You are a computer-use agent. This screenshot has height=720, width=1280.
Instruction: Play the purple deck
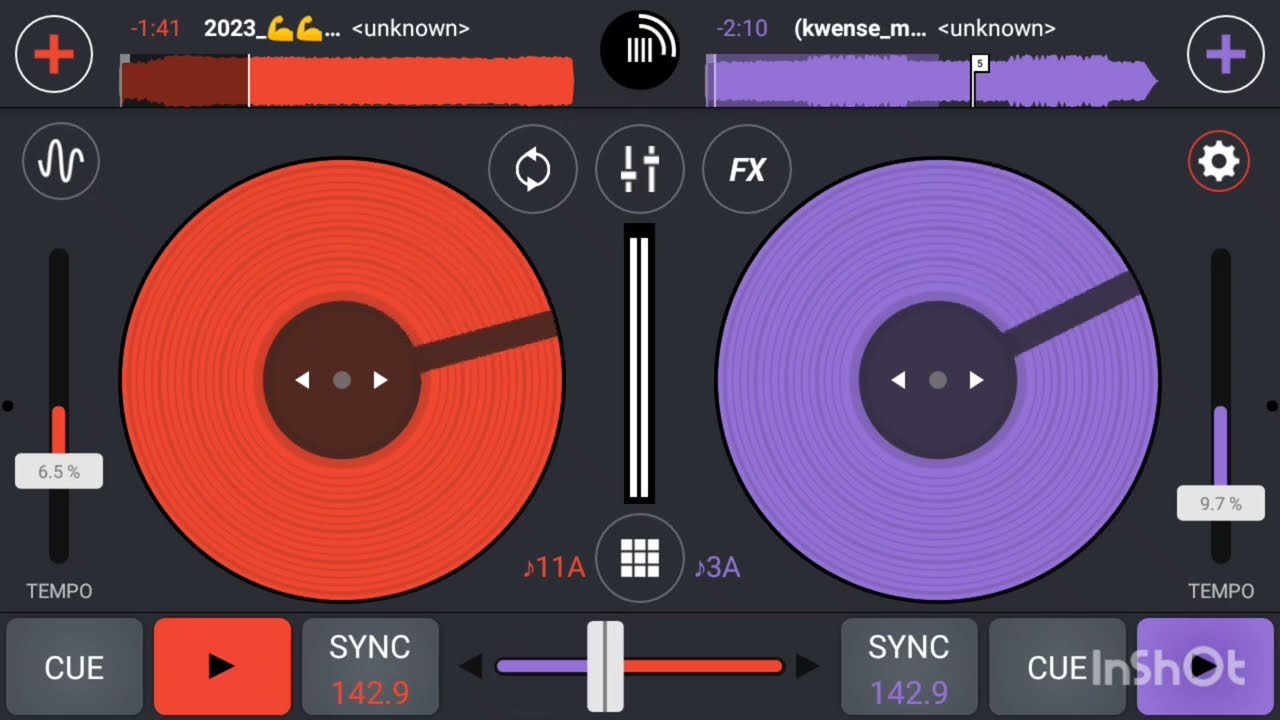point(1205,666)
